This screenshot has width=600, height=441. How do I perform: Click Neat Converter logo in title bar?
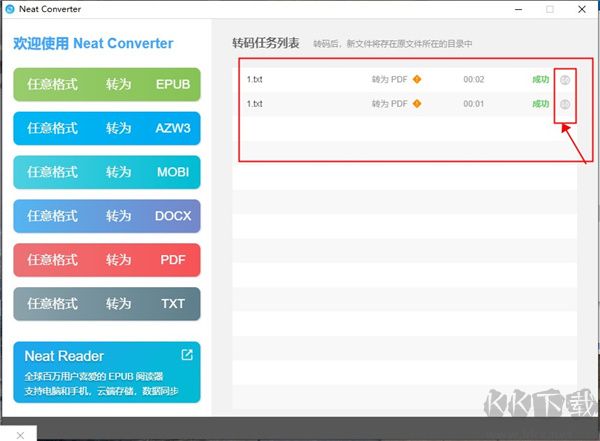point(10,9)
